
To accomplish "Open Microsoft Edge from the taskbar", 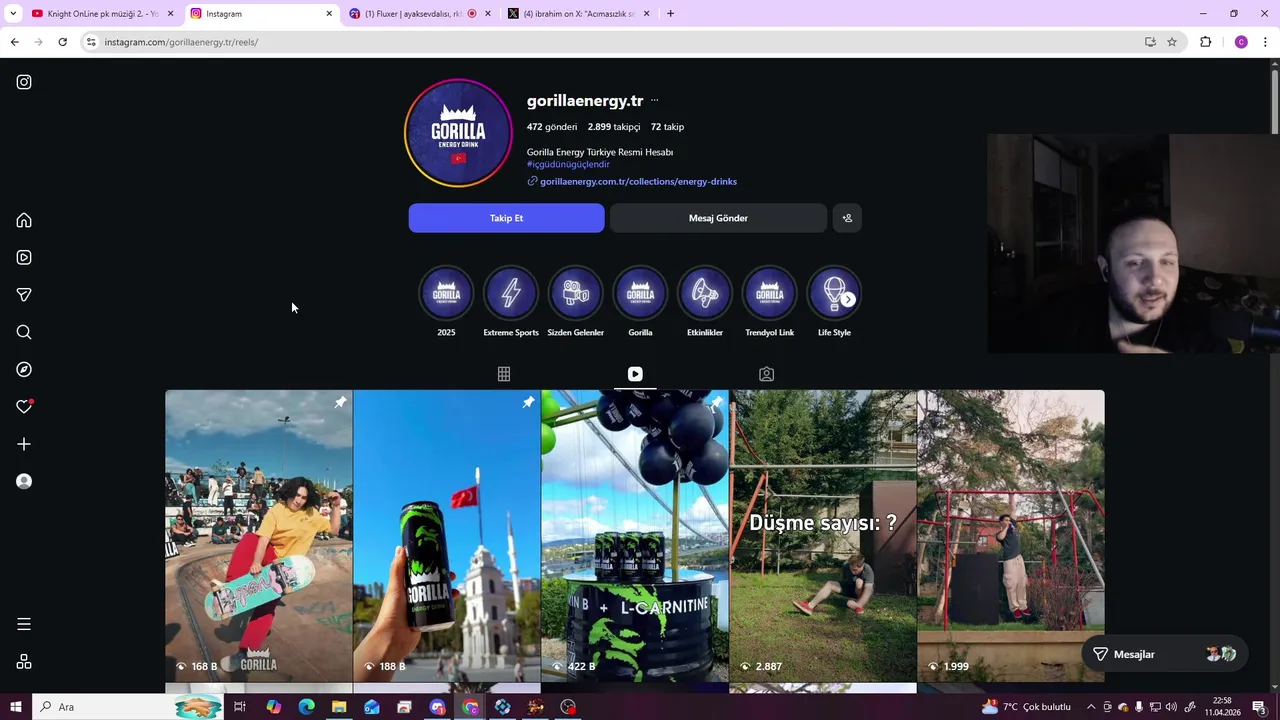I will click(306, 707).
